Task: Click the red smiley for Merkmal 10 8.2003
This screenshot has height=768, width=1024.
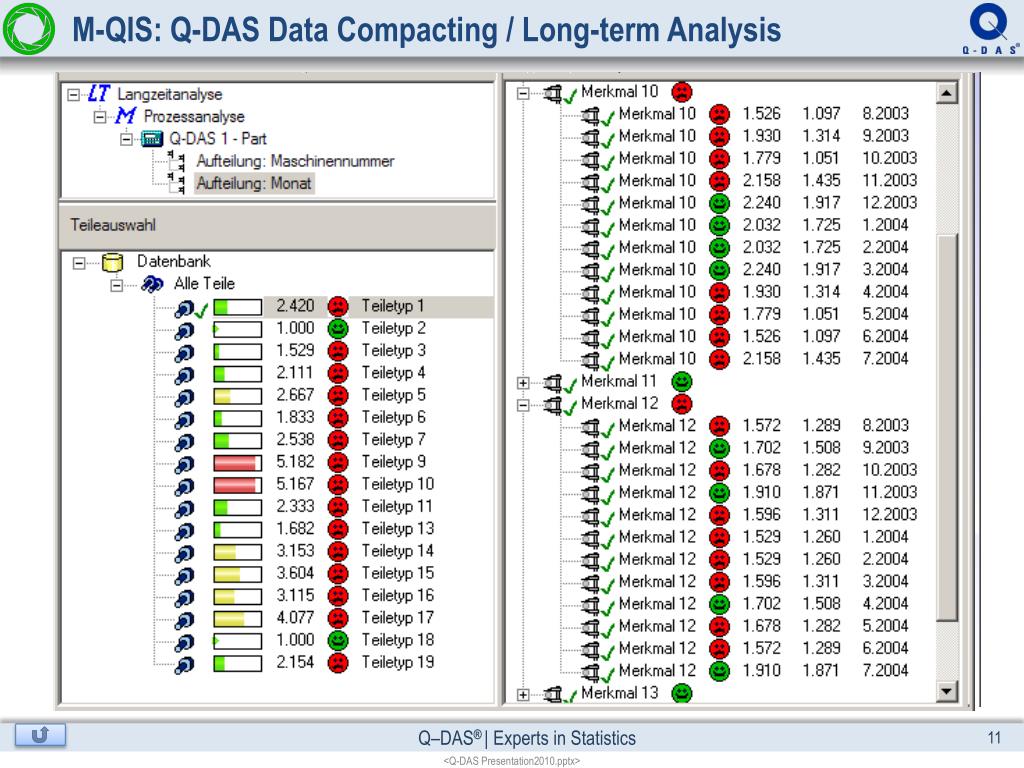Action: coord(719,114)
